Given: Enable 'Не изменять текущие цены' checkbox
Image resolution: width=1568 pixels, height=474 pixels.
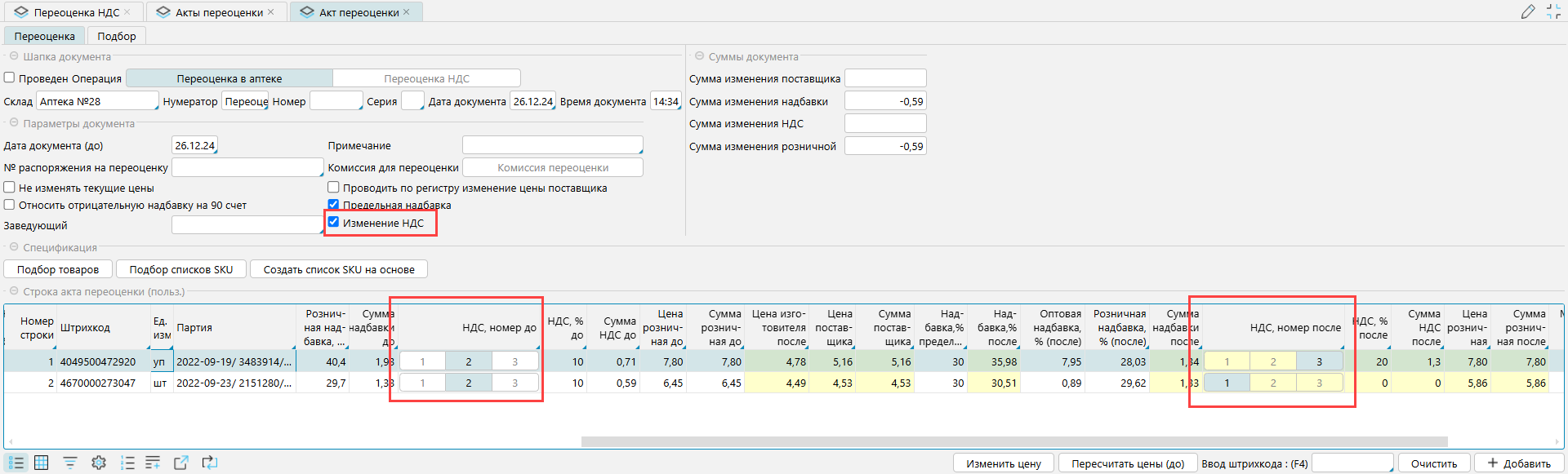Looking at the screenshot, I should coord(10,188).
